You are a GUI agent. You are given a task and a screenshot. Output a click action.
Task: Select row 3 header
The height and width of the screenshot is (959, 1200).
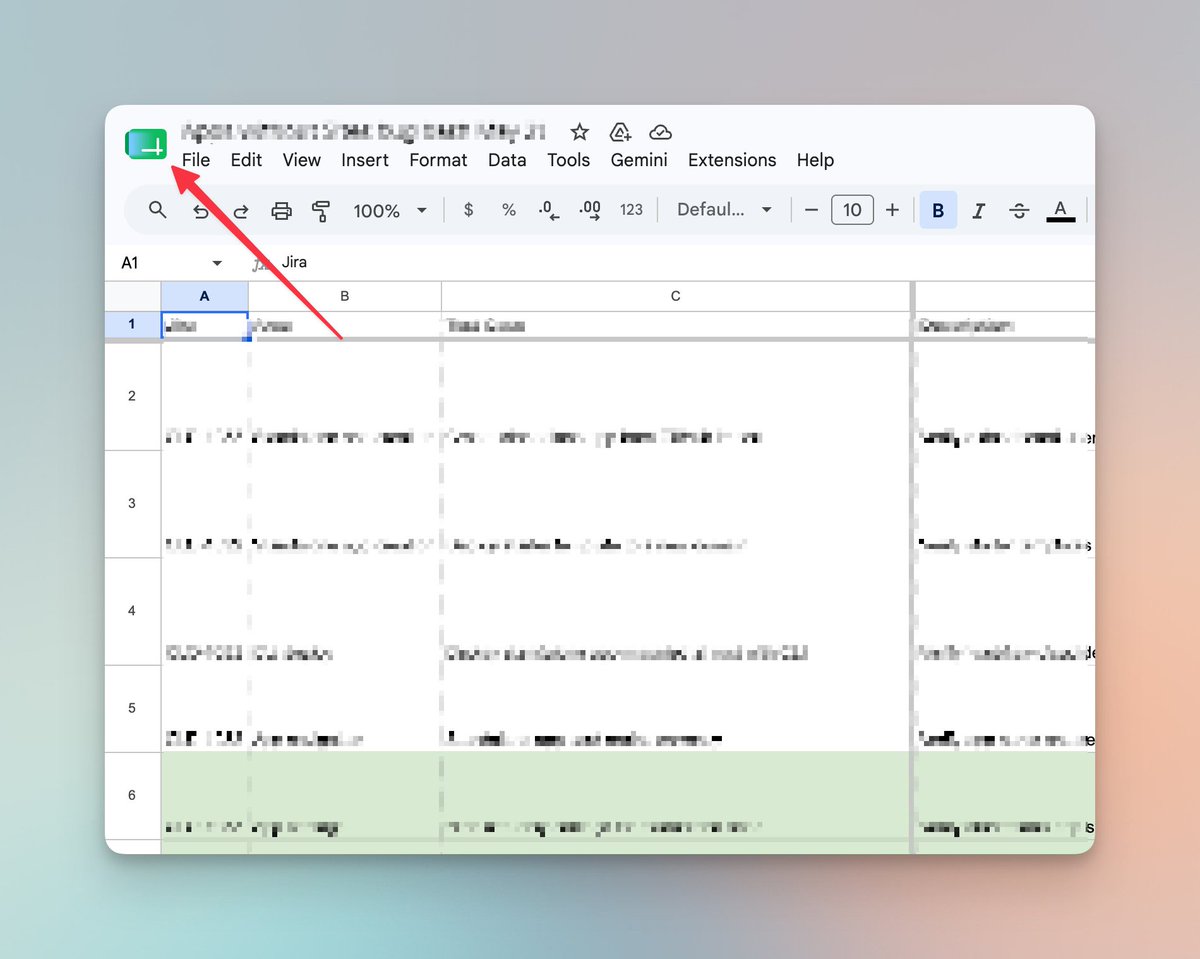132,504
